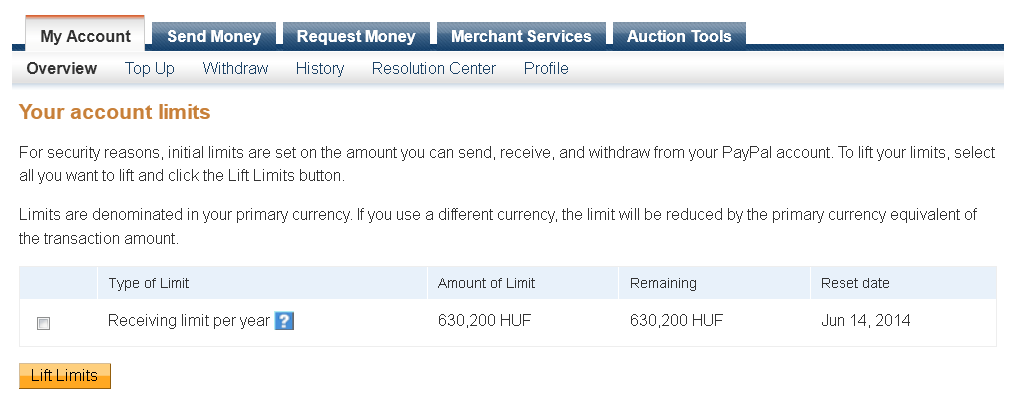Click the Lift Limits button
Image resolution: width=1010 pixels, height=399 pixels.
tap(64, 376)
